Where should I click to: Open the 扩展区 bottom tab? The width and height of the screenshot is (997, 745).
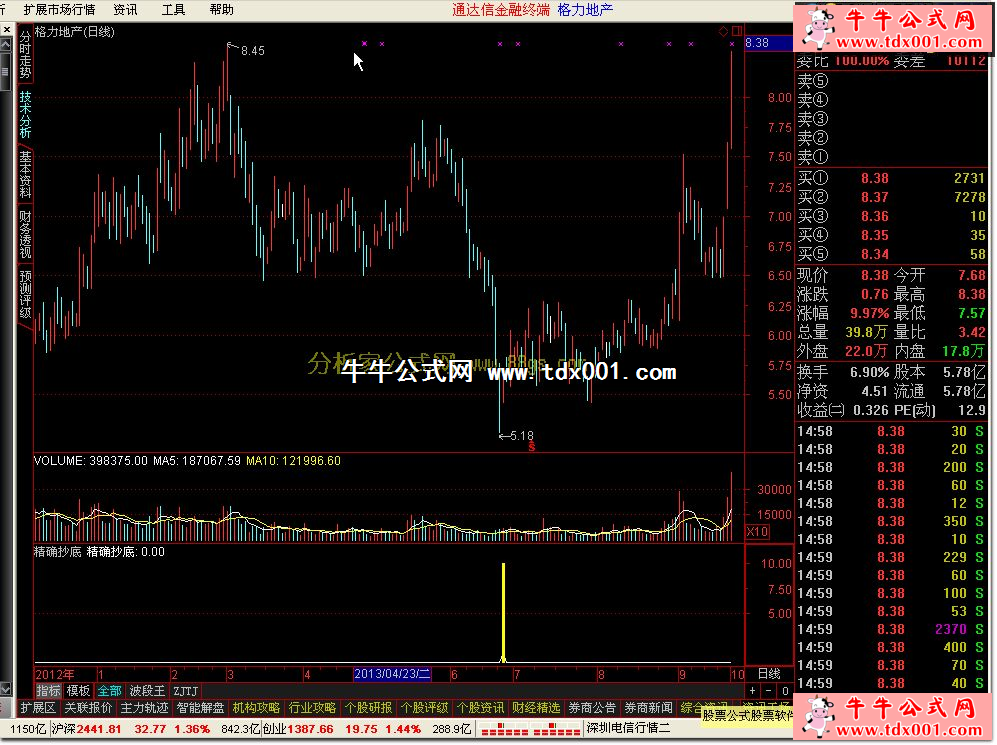pyautogui.click(x=38, y=708)
